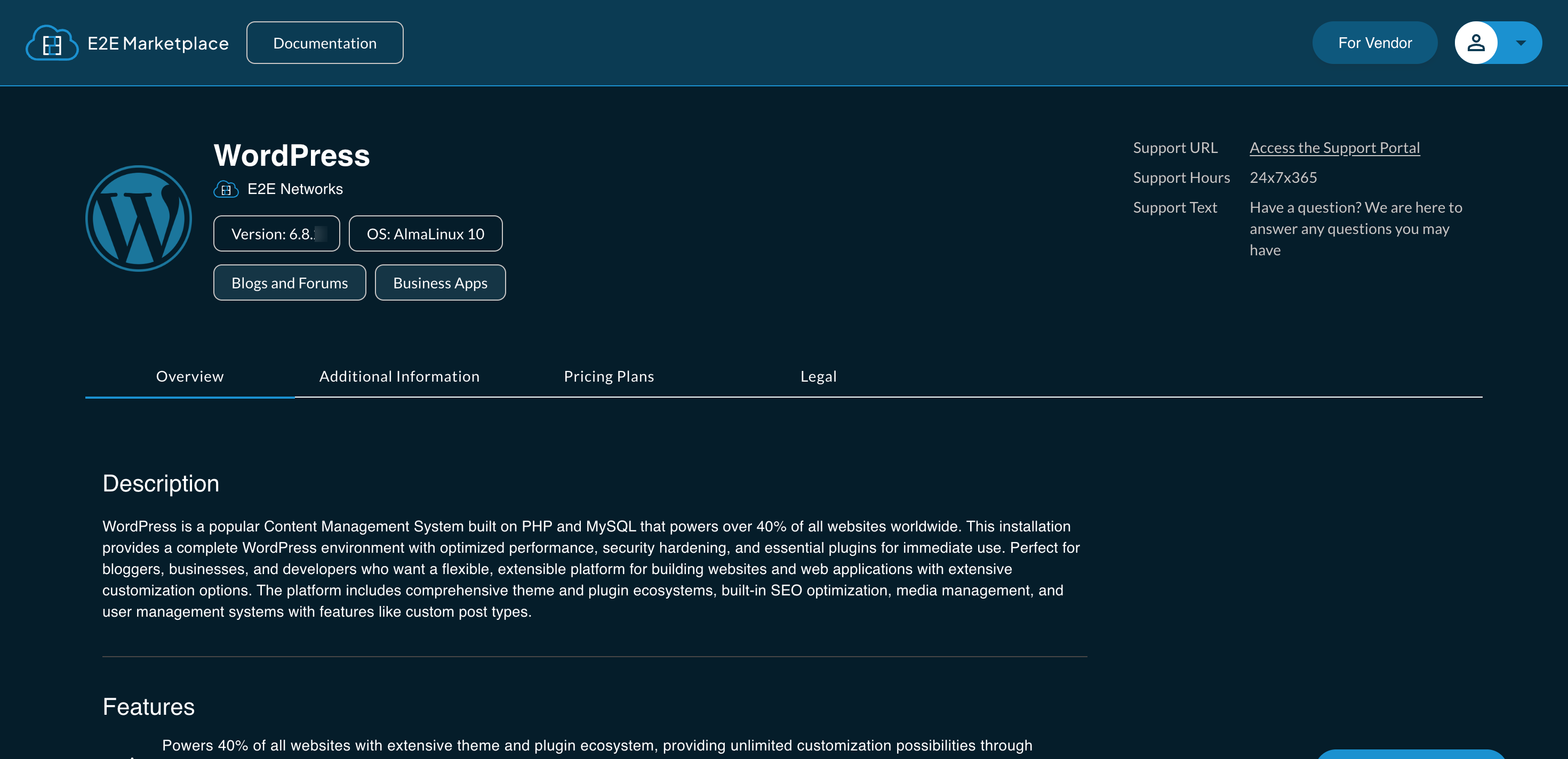Click the WordPress product heading

(292, 156)
